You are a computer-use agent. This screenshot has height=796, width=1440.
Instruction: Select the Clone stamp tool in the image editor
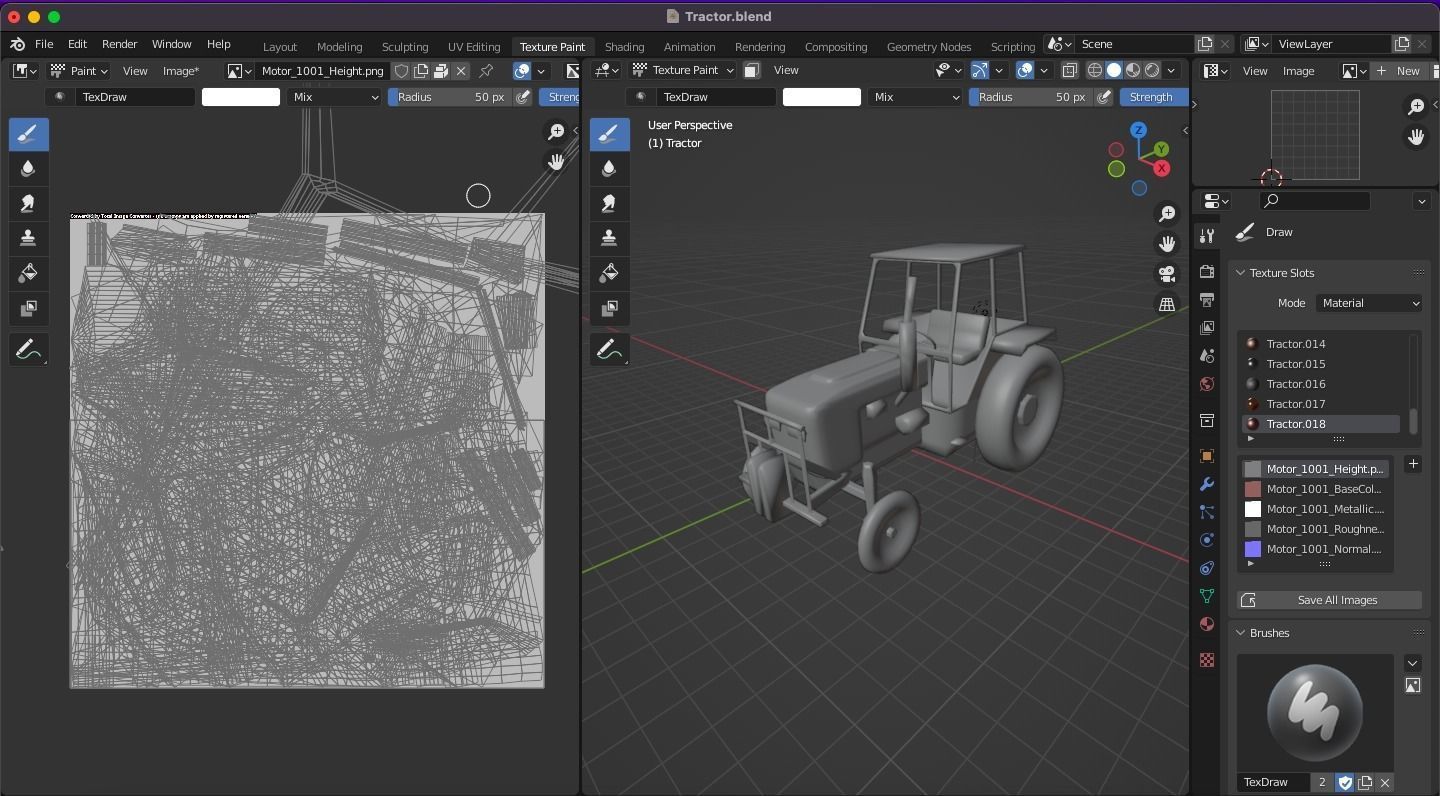click(x=28, y=239)
